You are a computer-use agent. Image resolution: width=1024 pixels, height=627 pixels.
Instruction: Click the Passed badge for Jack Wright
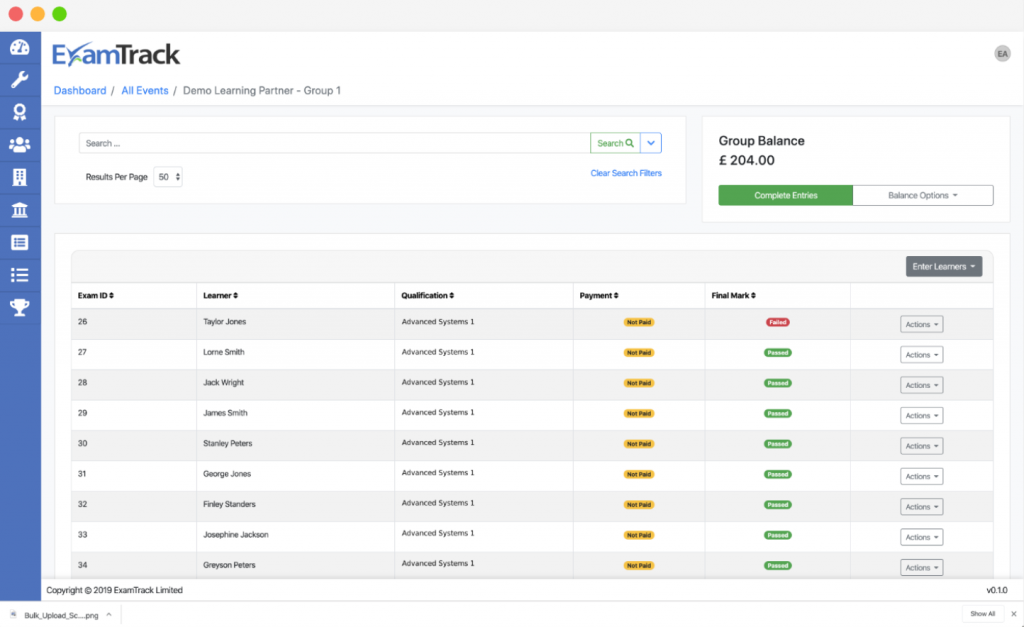coord(777,383)
